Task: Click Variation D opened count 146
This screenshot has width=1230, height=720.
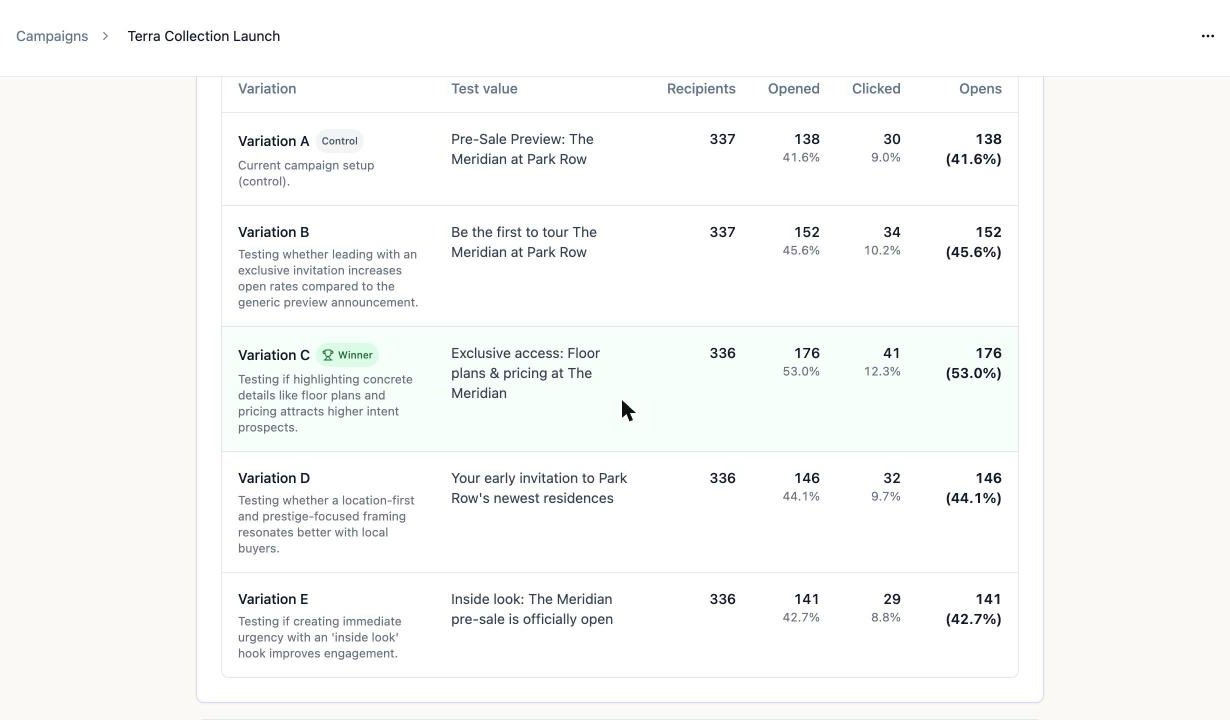Action: click(807, 478)
